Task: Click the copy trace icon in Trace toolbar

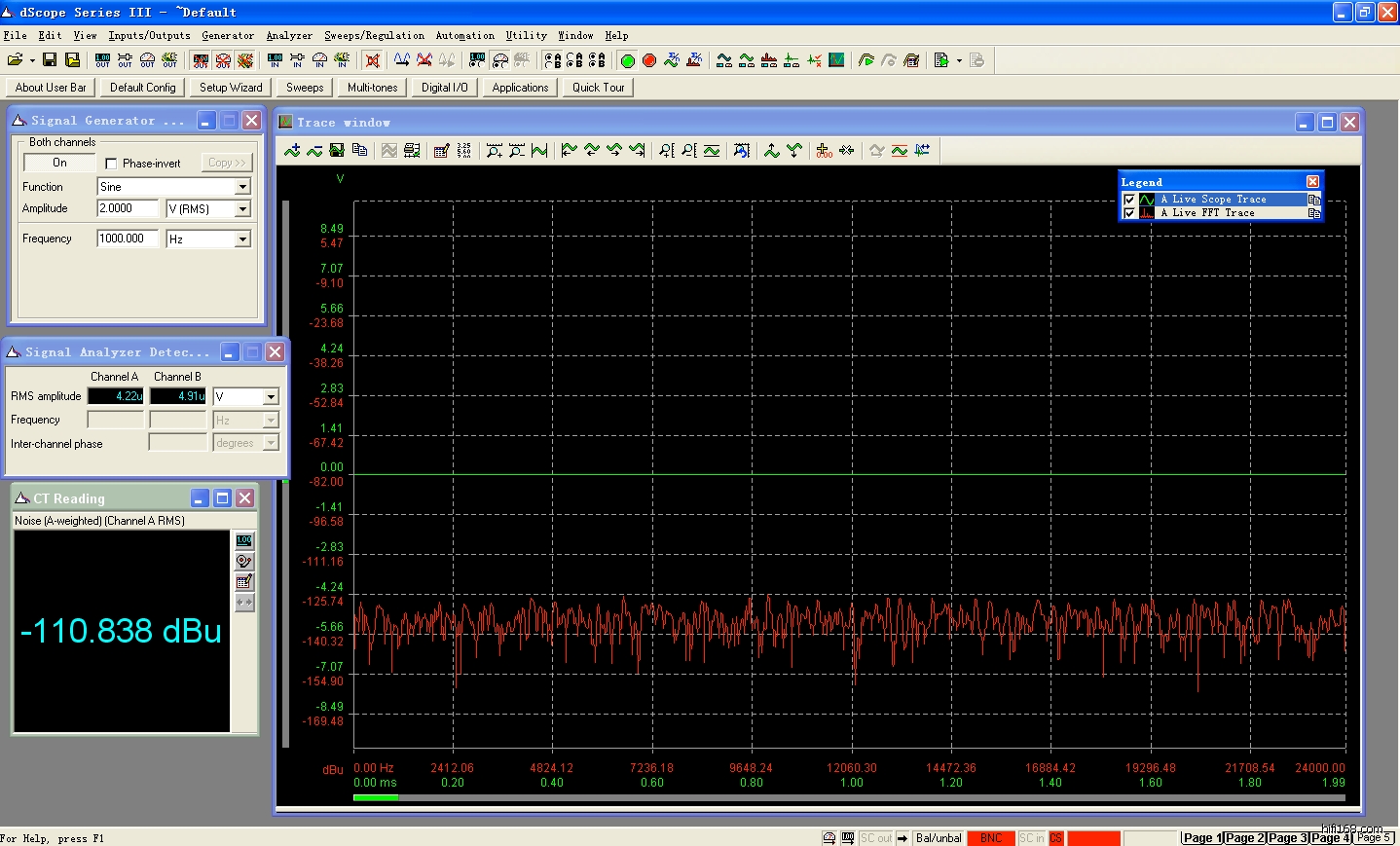Action: coord(359,150)
